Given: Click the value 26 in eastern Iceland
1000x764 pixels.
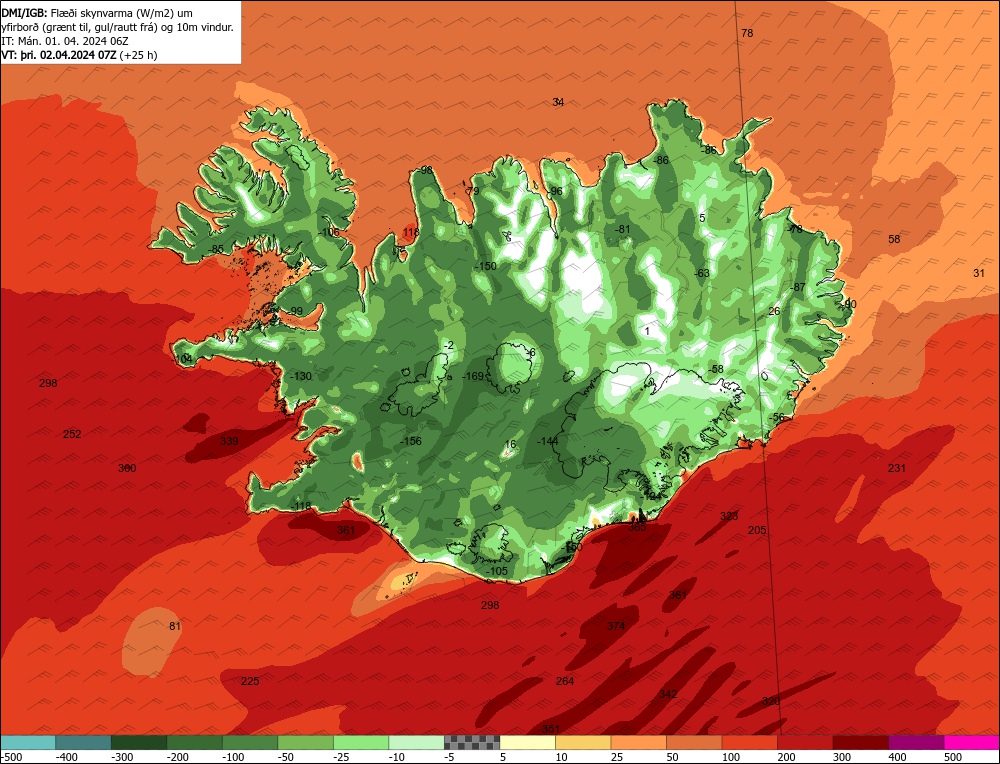Looking at the screenshot, I should 774,311.
